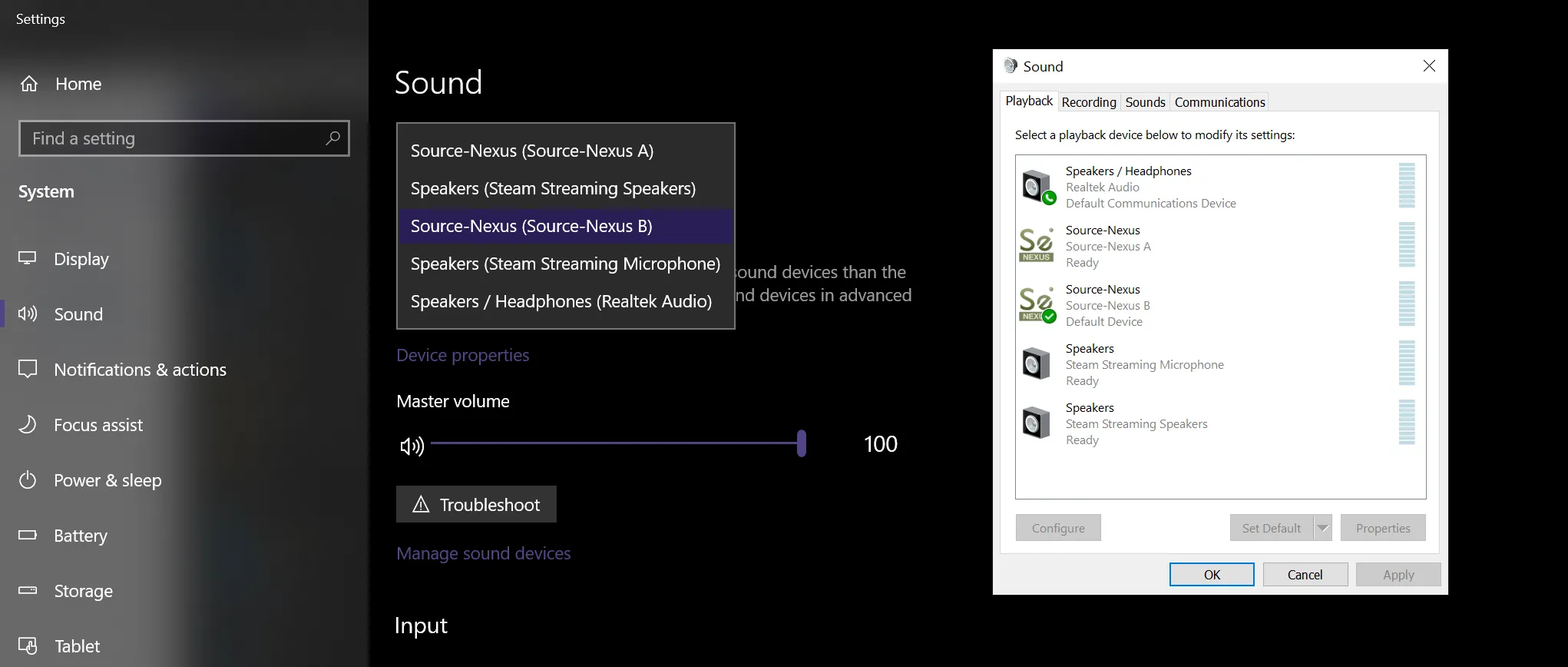Click the Battery icon in sidebar
The height and width of the screenshot is (667, 1568).
point(28,536)
